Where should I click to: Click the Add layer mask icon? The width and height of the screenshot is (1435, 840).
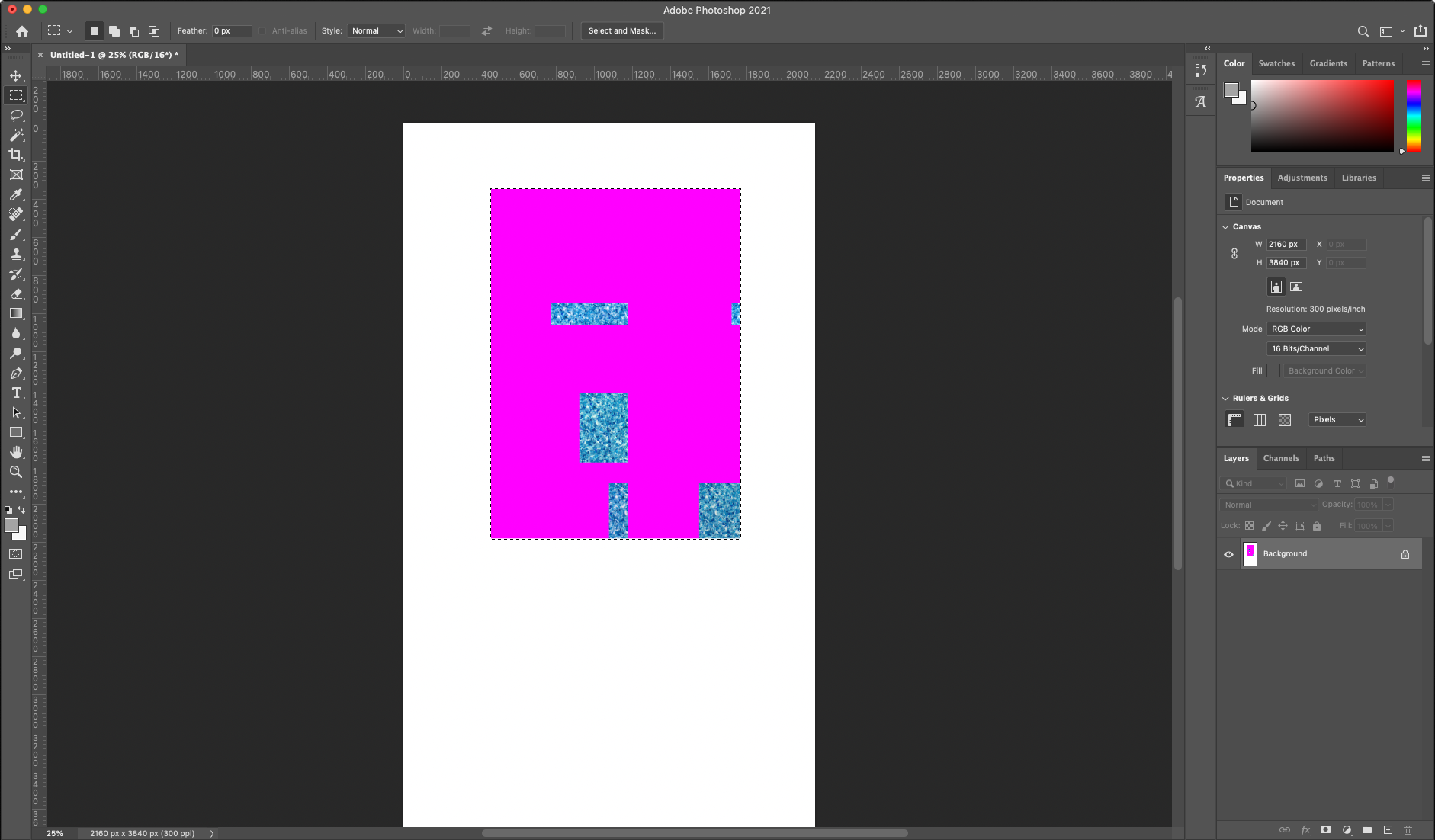click(1327, 830)
